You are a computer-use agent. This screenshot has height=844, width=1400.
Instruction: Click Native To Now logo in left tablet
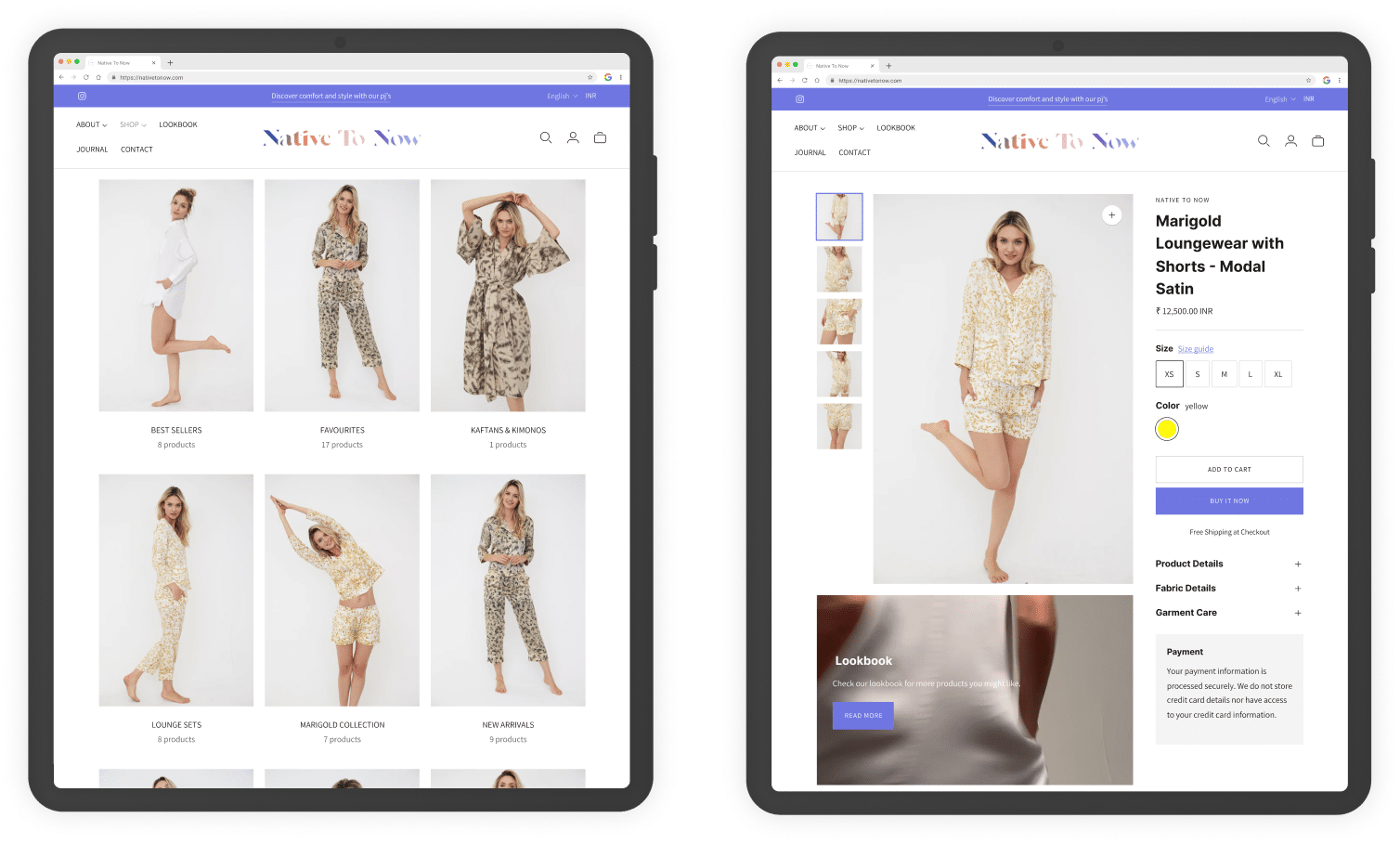point(342,137)
